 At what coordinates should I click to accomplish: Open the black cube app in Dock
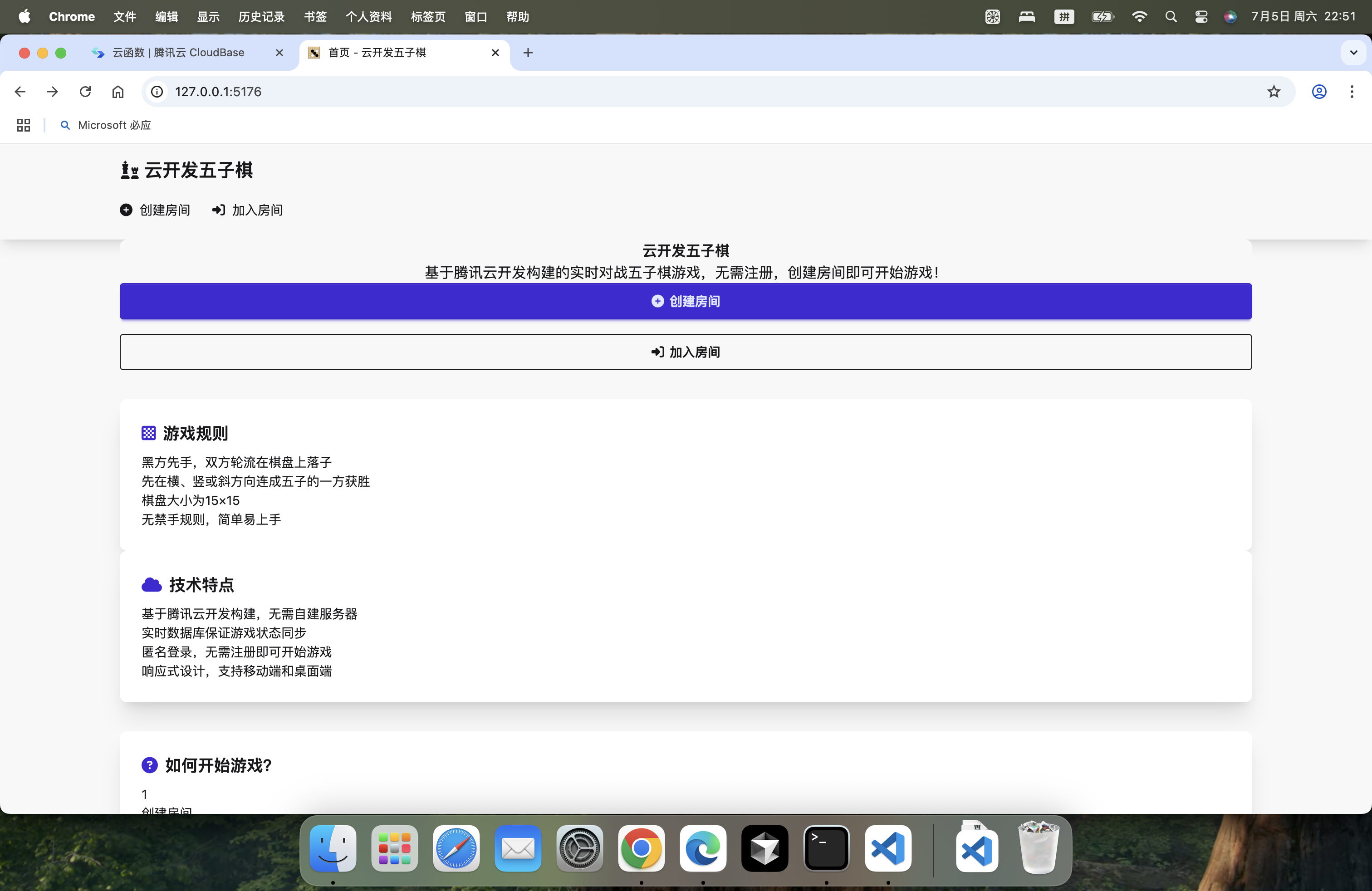(765, 848)
